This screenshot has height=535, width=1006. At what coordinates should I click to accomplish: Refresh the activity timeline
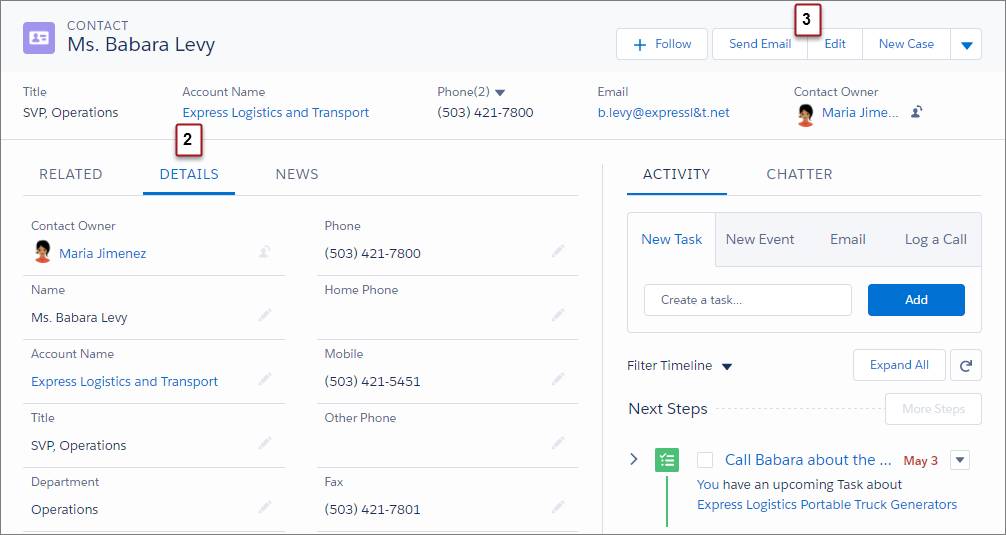(x=965, y=365)
